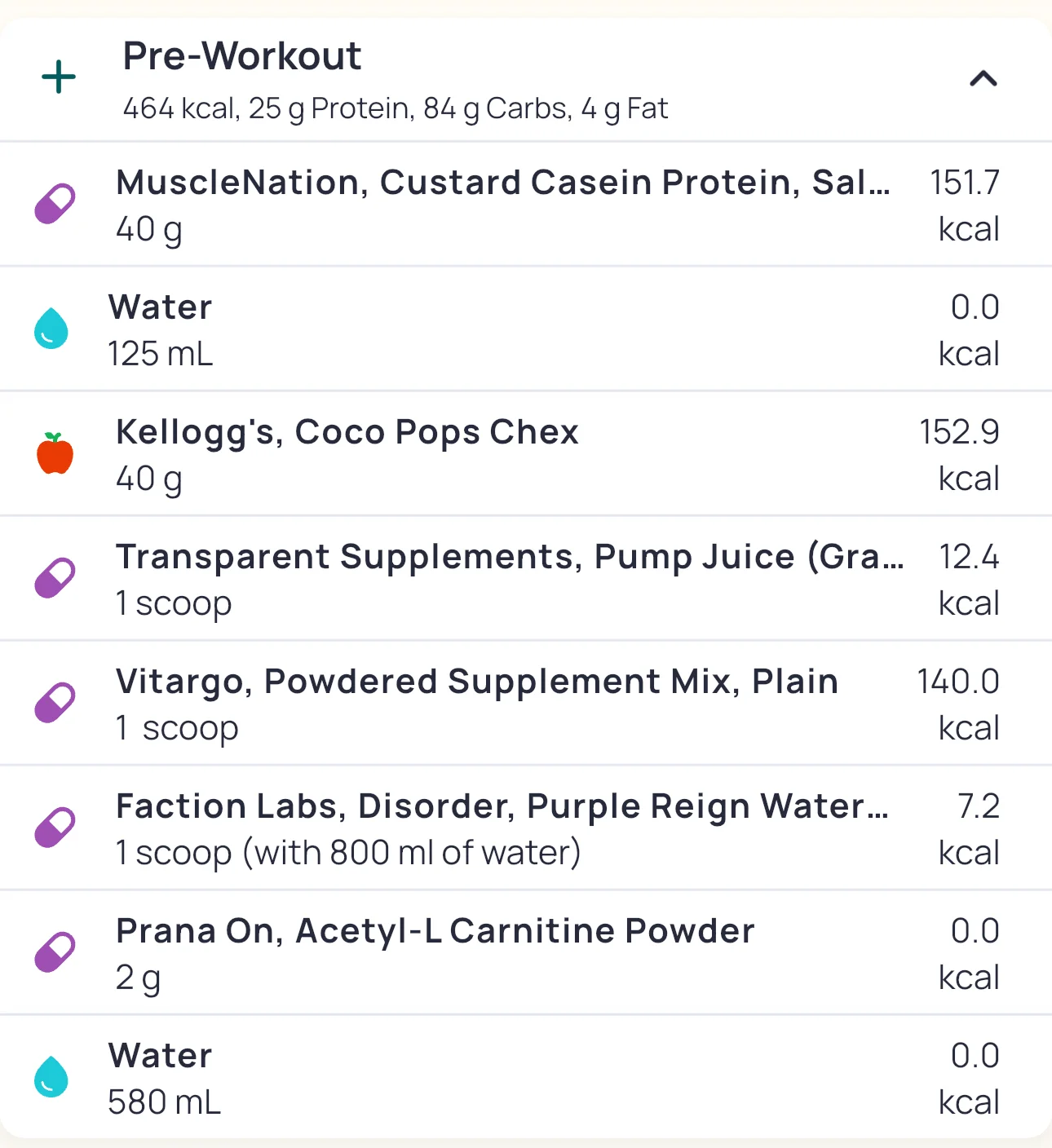Viewport: 1052px width, 1148px height.
Task: Click the plus icon beside Pre-Workout
Action: click(59, 78)
